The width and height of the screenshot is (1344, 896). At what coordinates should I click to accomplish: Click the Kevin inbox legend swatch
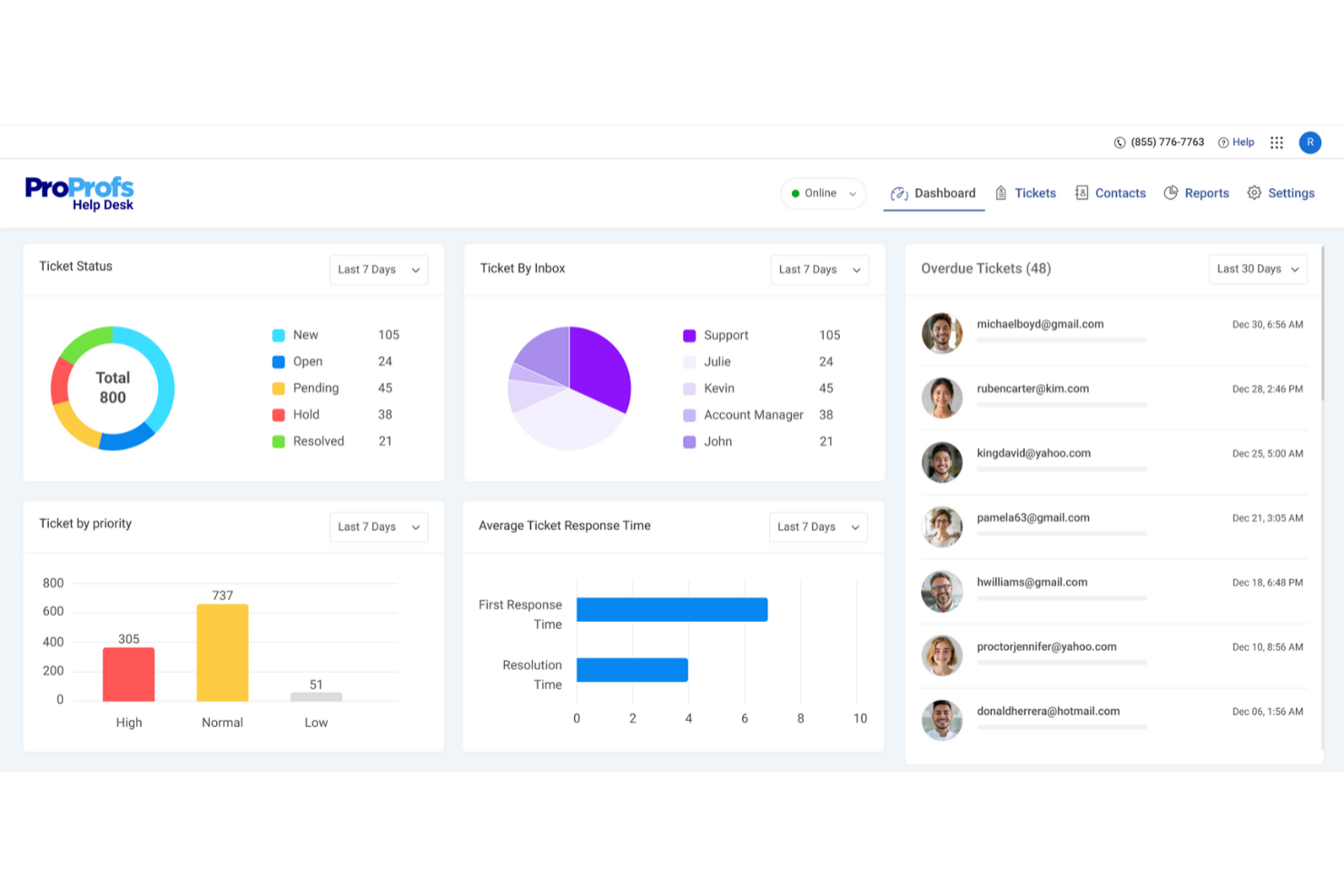689,389
